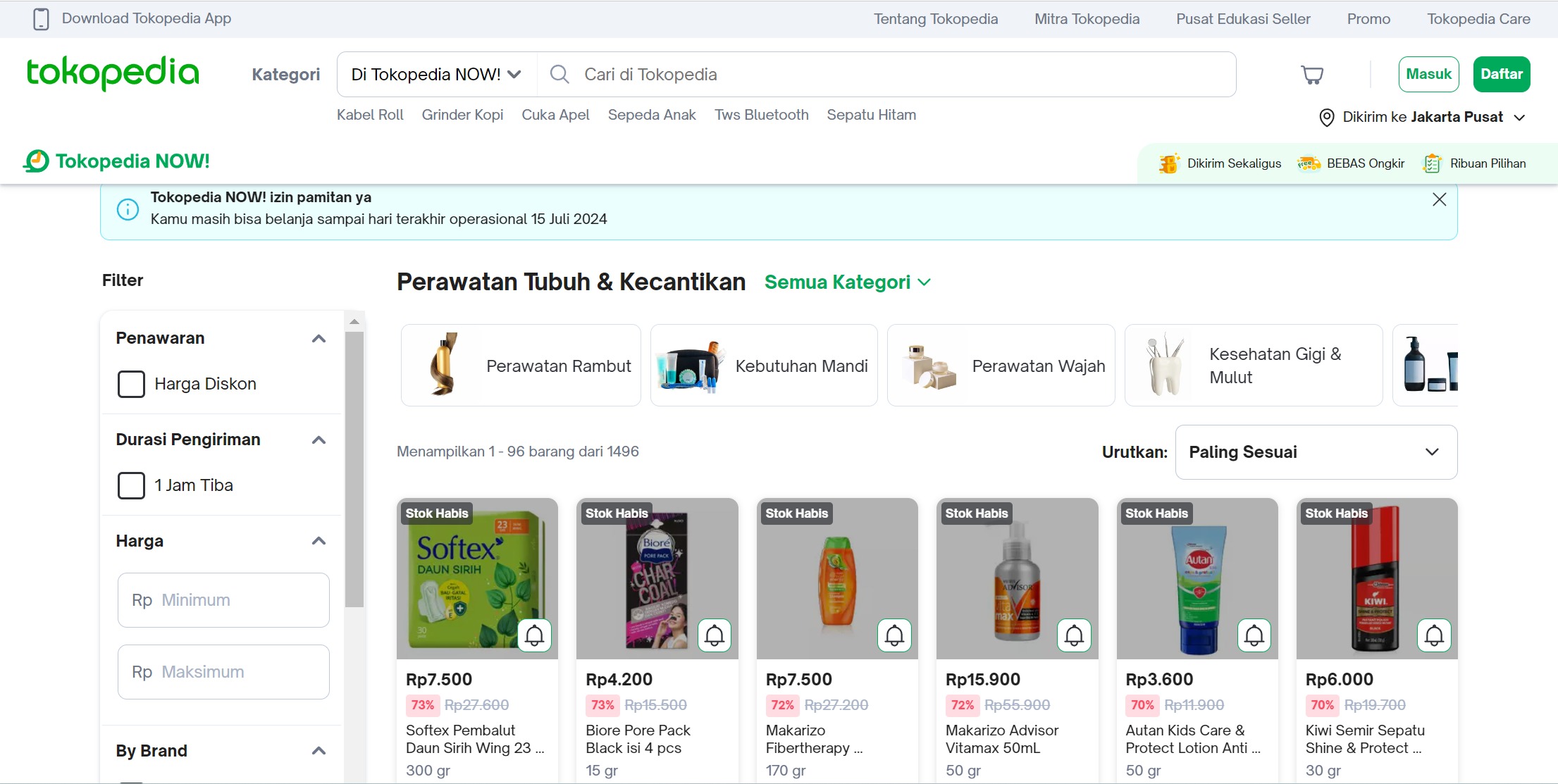Click notify bell on Makarizo Advisor Vitamax

pos(1074,635)
